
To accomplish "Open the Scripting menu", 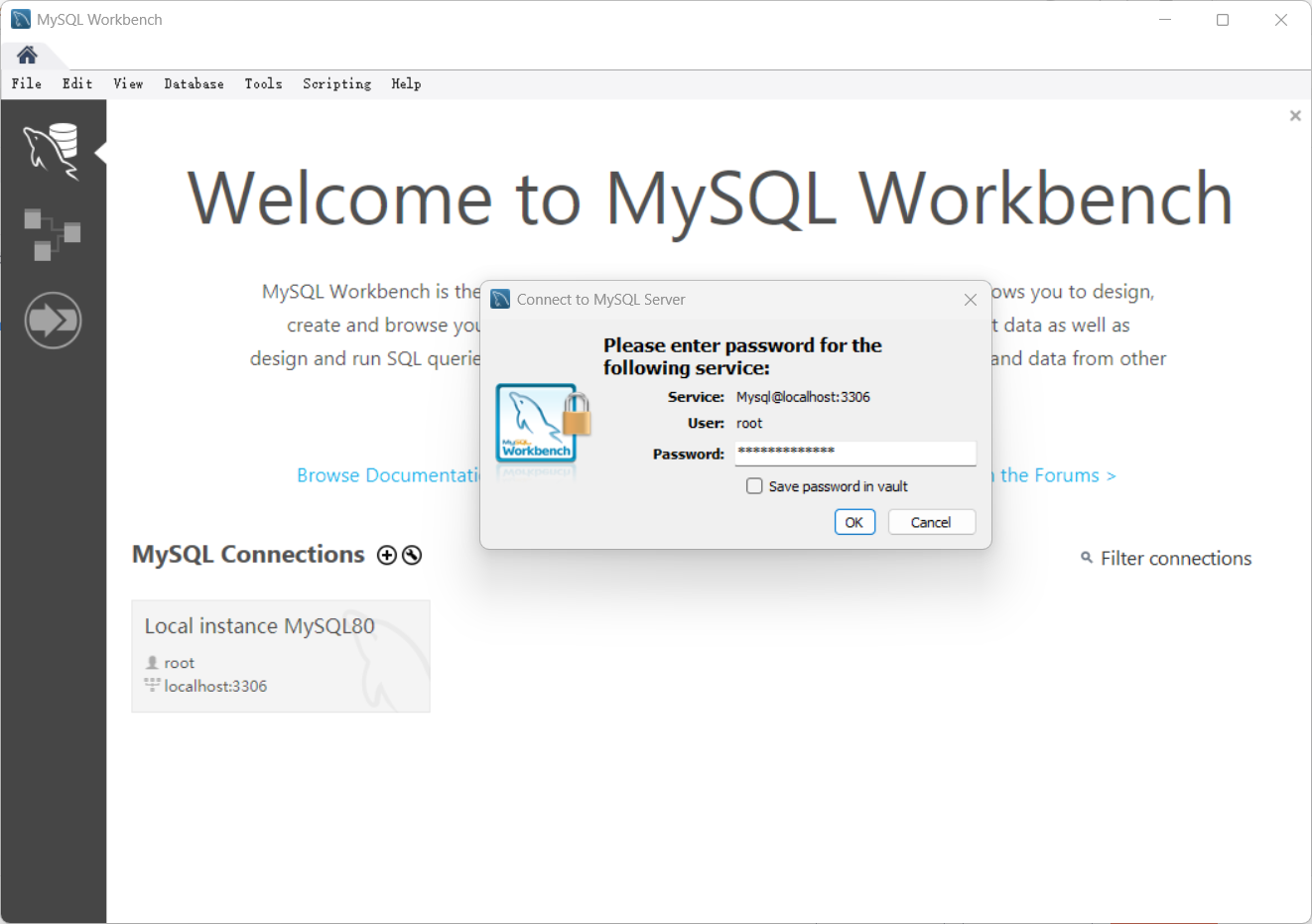I will [x=337, y=84].
